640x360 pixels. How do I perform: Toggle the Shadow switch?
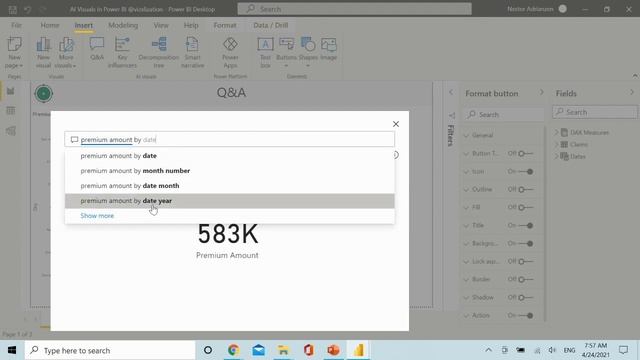click(x=526, y=297)
